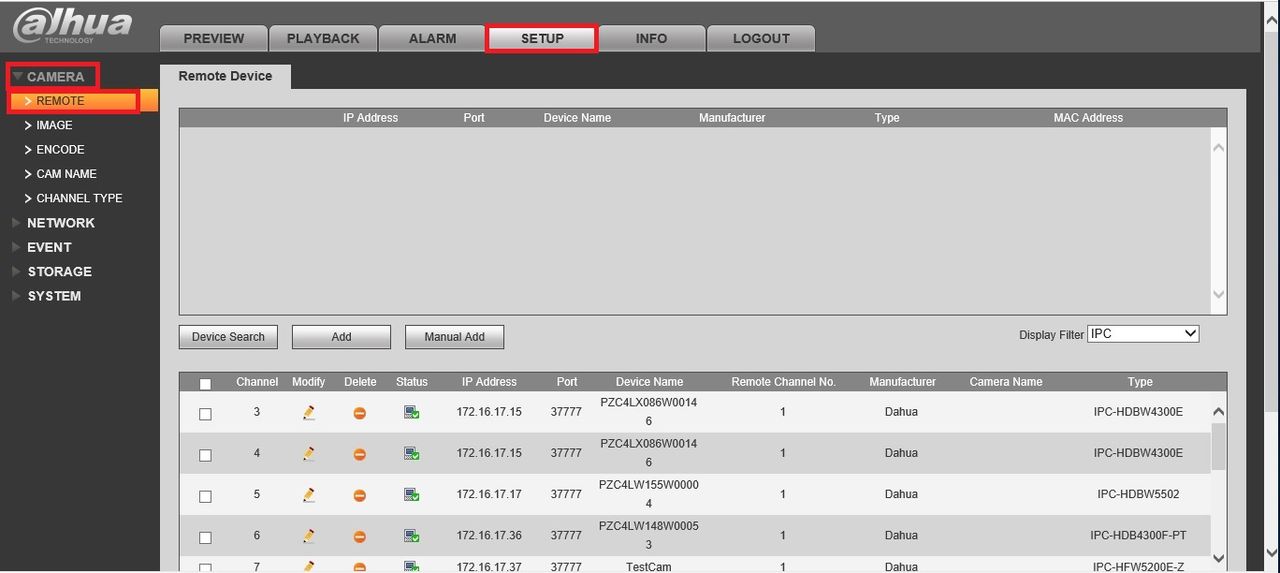The width and height of the screenshot is (1280, 573).
Task: Delete channel 4 using orange minus icon
Action: [360, 454]
